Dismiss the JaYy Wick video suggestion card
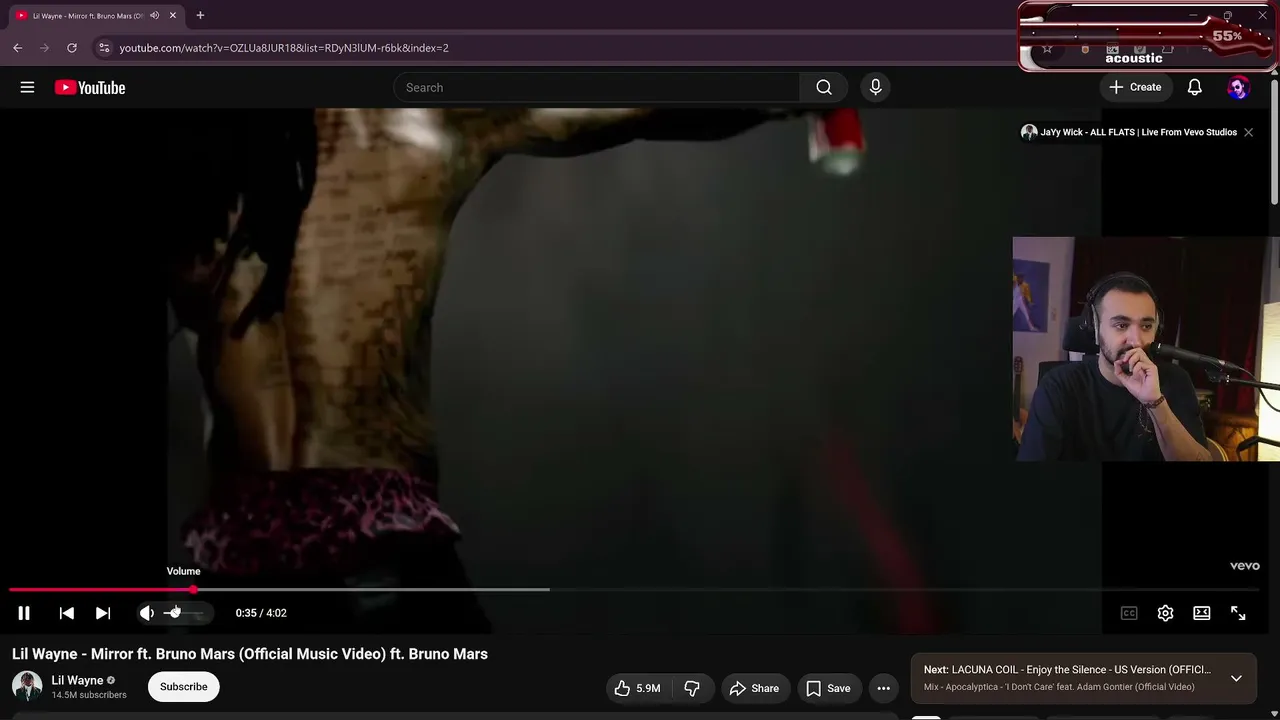 (x=1248, y=132)
